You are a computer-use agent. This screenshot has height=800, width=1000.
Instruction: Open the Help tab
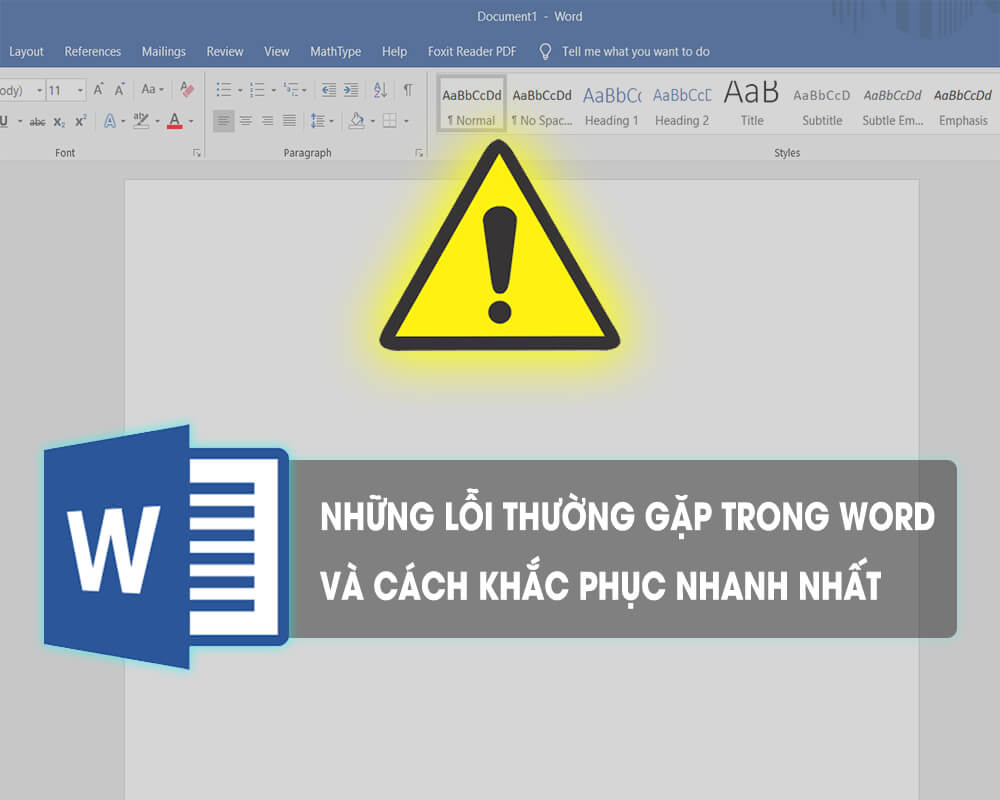[x=394, y=52]
